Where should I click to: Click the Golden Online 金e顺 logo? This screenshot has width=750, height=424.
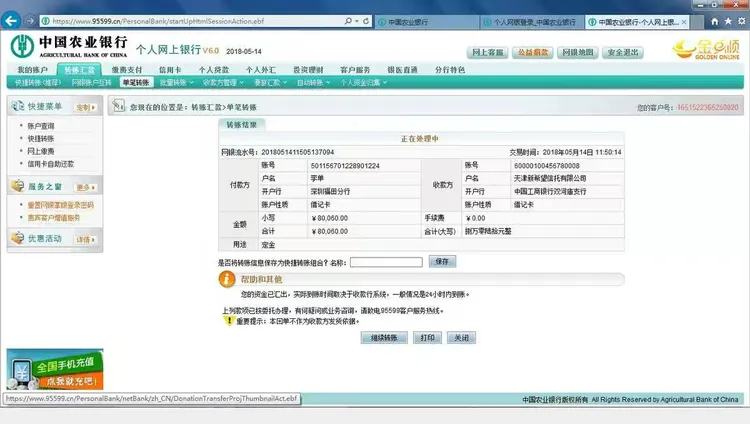click(706, 49)
